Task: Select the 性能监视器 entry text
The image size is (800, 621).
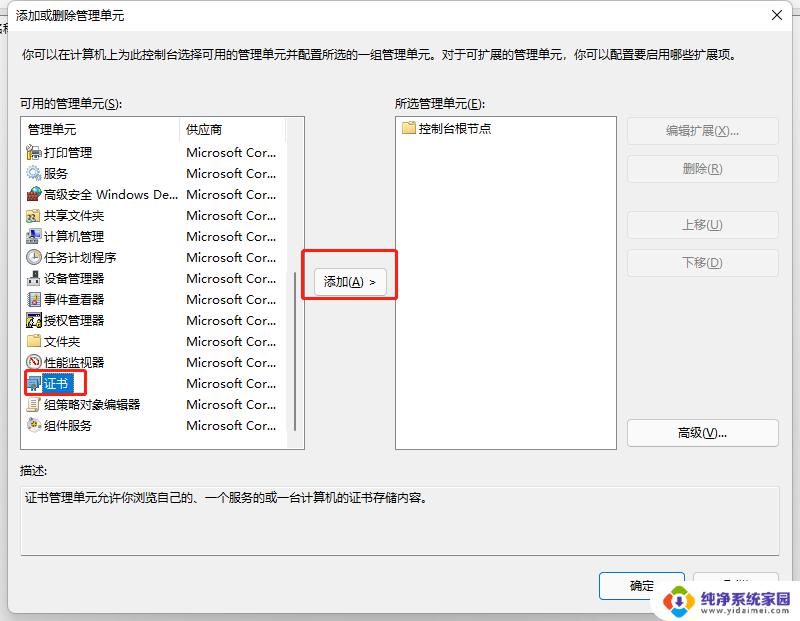Action: click(74, 362)
